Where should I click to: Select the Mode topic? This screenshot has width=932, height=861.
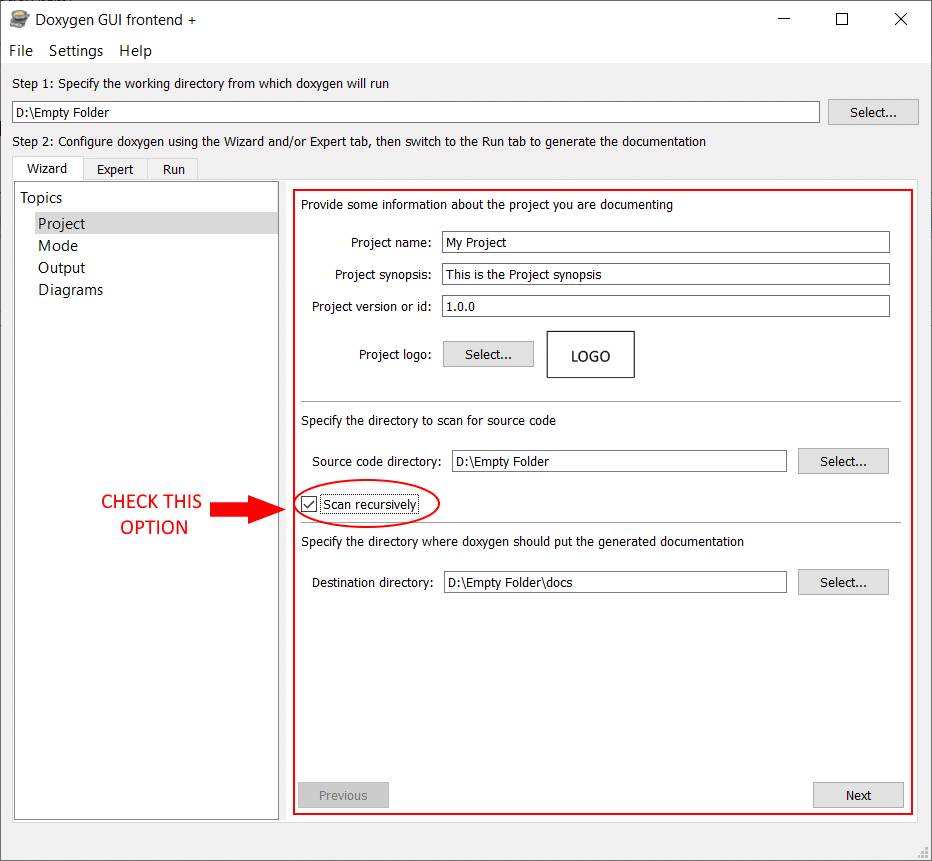(58, 245)
